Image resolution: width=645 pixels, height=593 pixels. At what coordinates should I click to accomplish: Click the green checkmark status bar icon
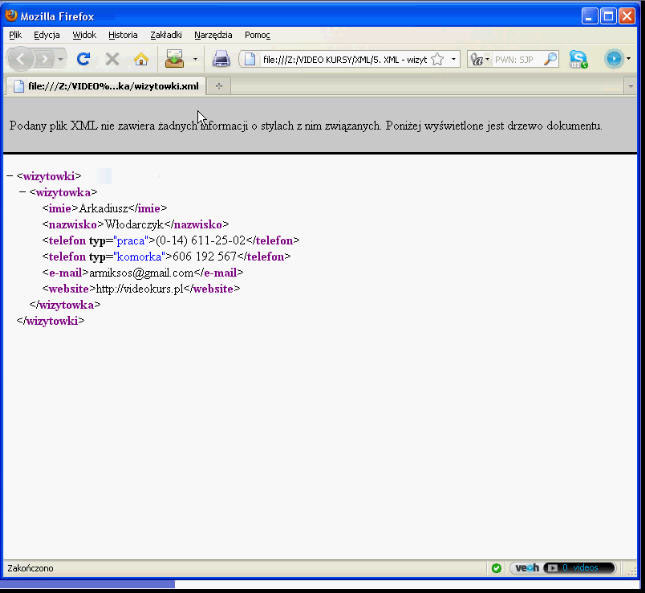(x=497, y=568)
